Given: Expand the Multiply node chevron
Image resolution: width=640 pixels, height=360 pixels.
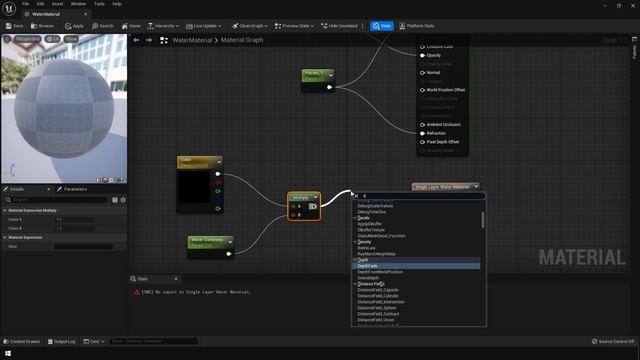Looking at the screenshot, I should pyautogui.click(x=316, y=198).
